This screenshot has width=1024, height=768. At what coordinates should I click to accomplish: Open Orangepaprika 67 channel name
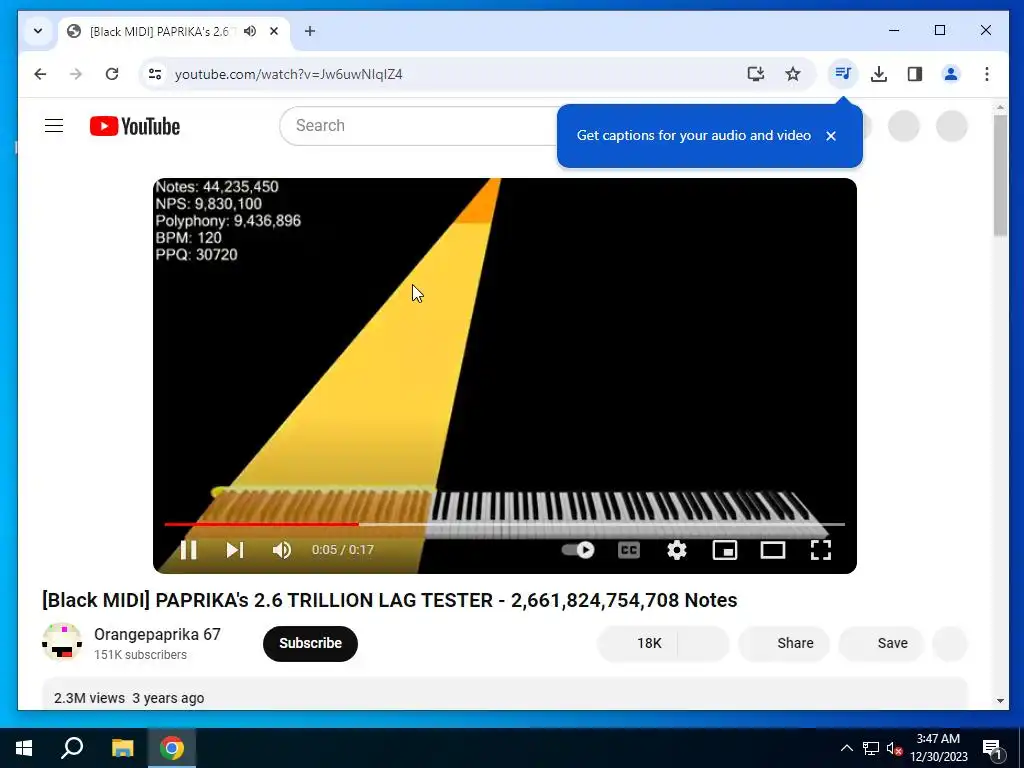(x=157, y=634)
